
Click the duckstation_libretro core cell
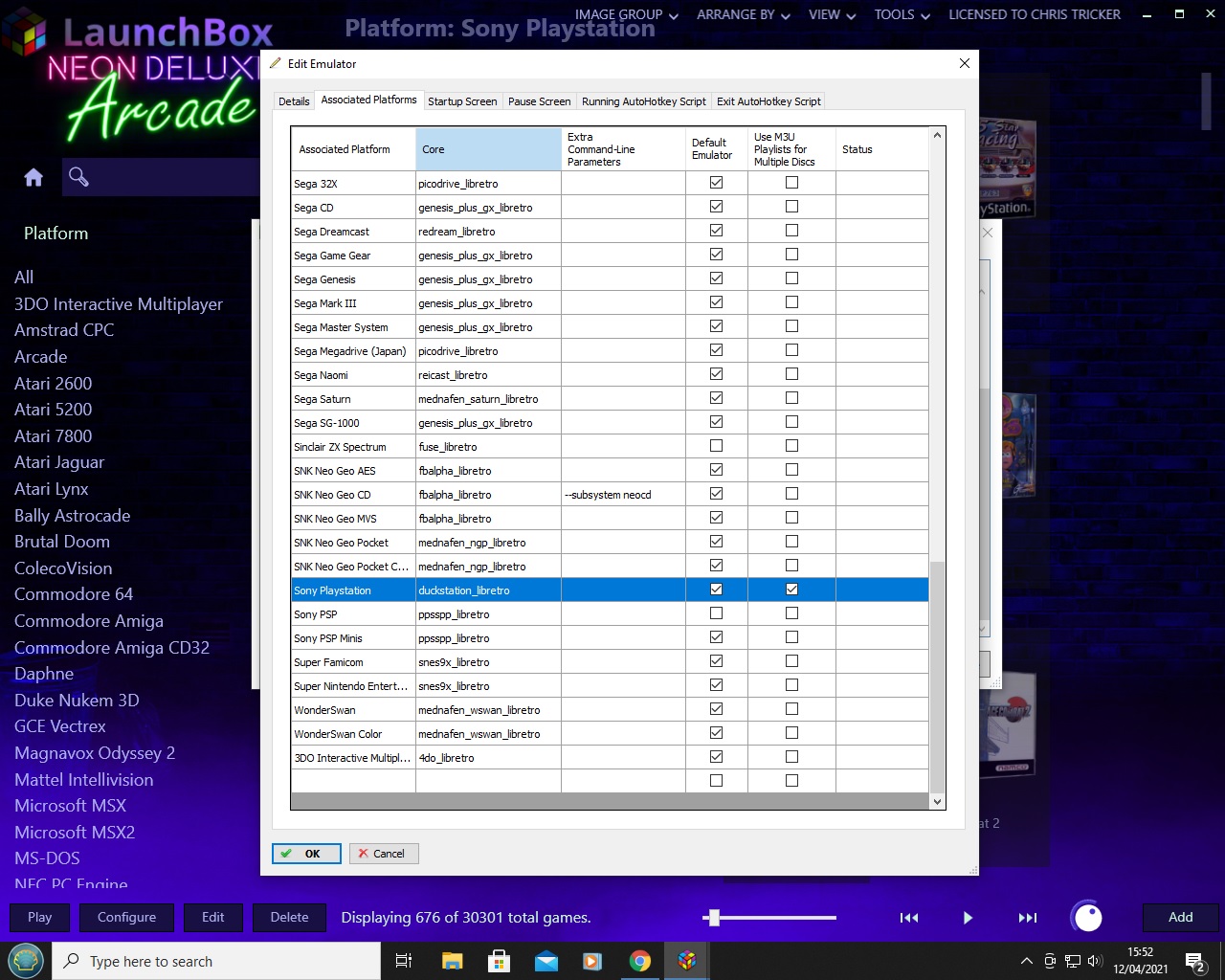(x=488, y=590)
